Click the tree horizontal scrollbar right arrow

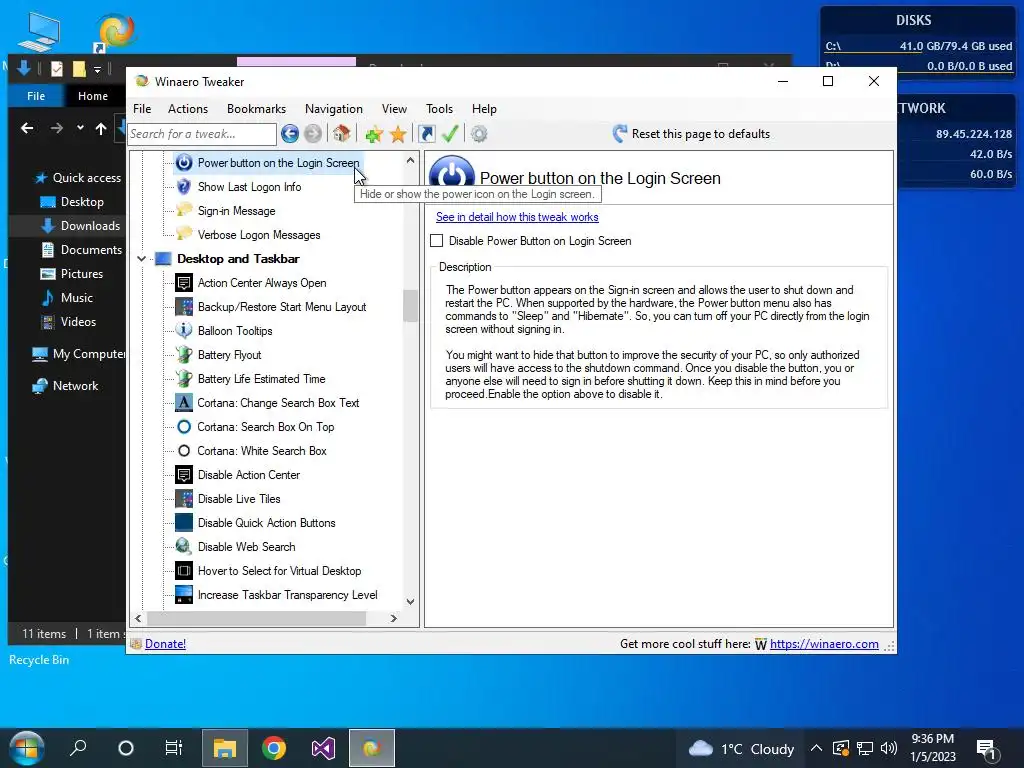tap(393, 618)
